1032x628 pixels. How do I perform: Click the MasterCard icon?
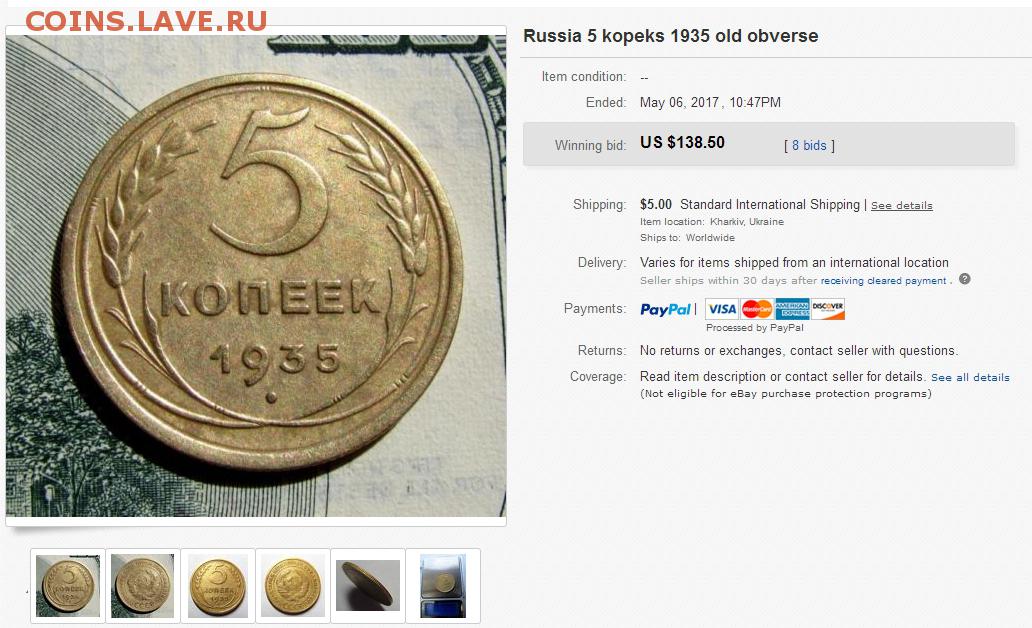[x=757, y=309]
